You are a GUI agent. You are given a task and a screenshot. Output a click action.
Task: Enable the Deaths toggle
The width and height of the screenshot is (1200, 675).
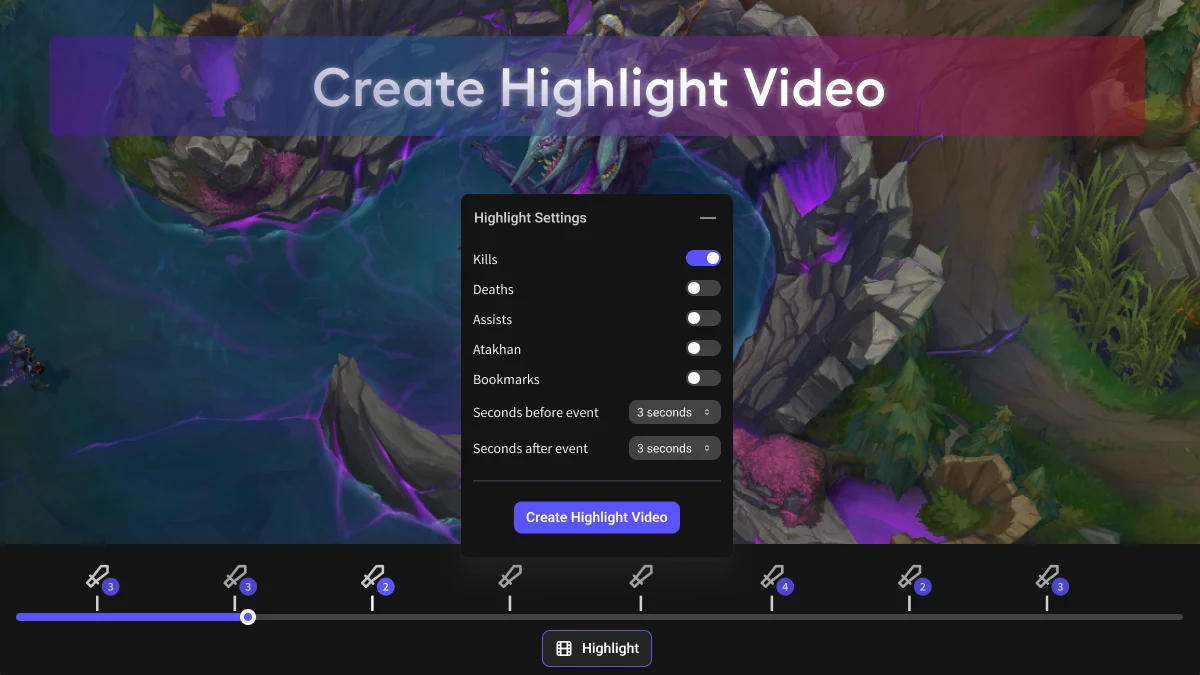tap(703, 288)
